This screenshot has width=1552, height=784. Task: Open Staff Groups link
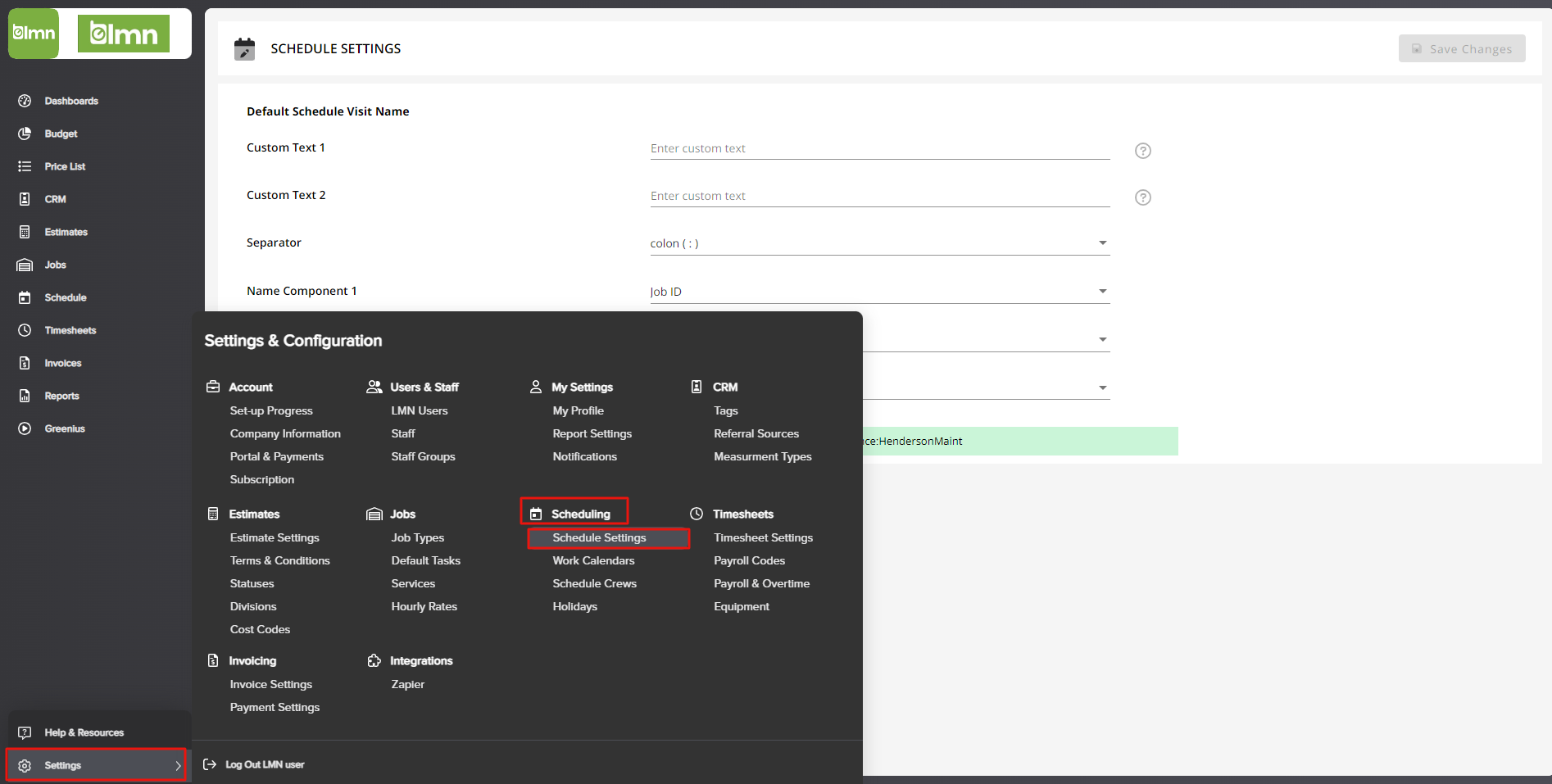(423, 456)
